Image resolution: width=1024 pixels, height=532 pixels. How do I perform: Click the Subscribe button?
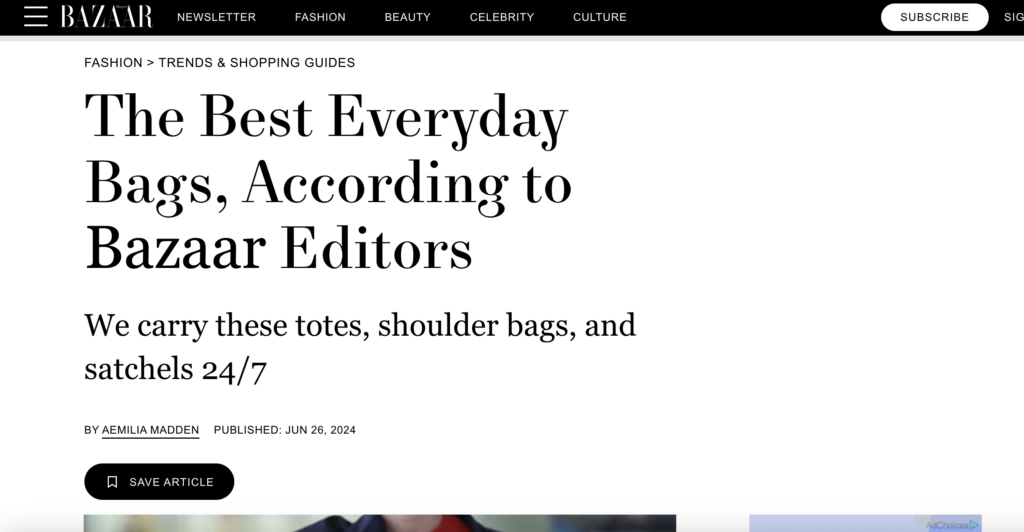935,17
